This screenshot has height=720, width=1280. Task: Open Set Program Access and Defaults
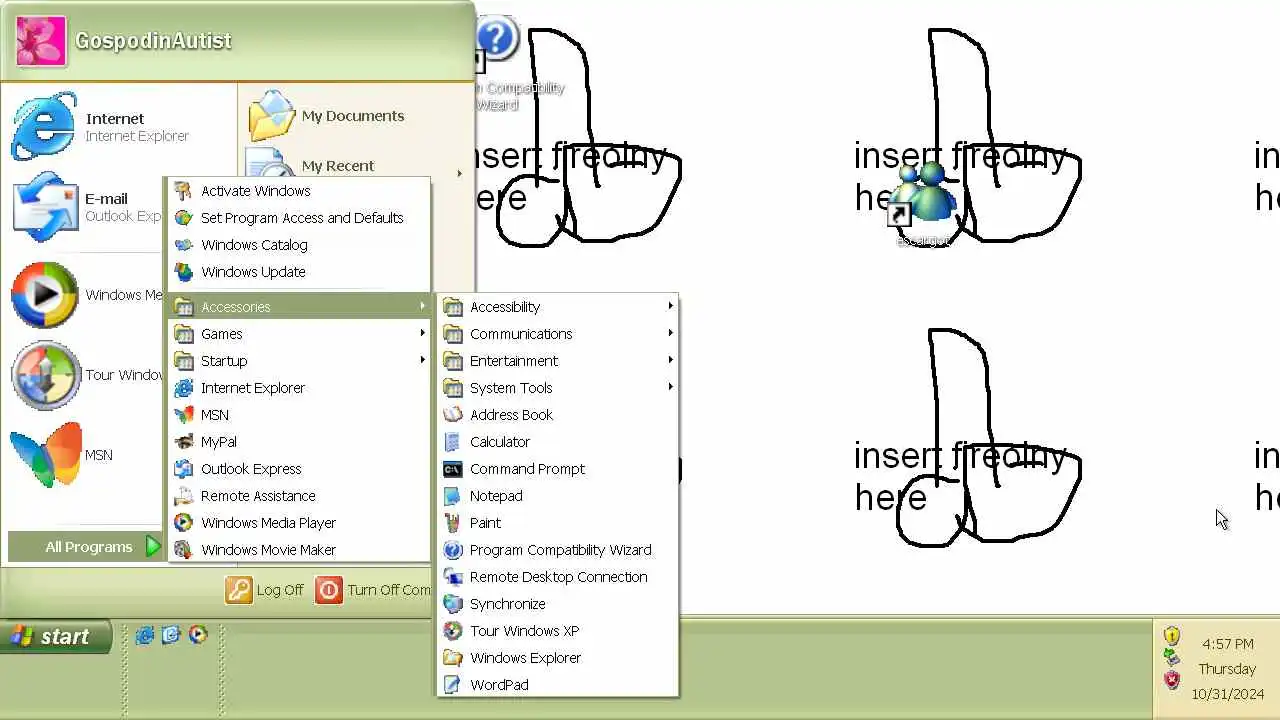[x=300, y=218]
